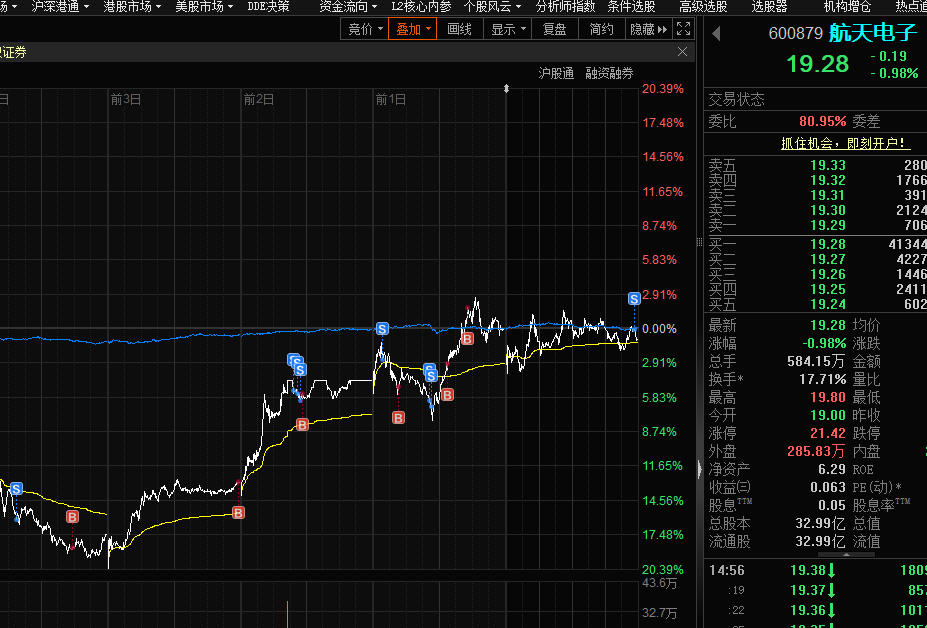Select the S marker sitting on the blue 0.00% line

point(382,329)
